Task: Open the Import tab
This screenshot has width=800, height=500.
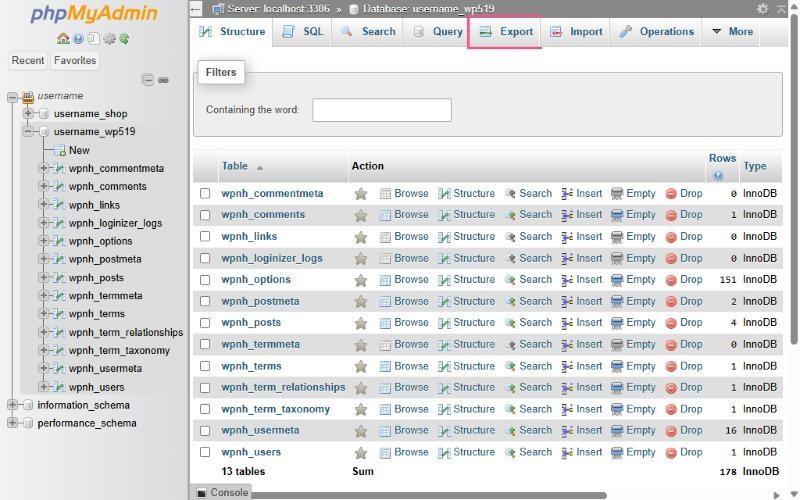Action: click(x=576, y=32)
